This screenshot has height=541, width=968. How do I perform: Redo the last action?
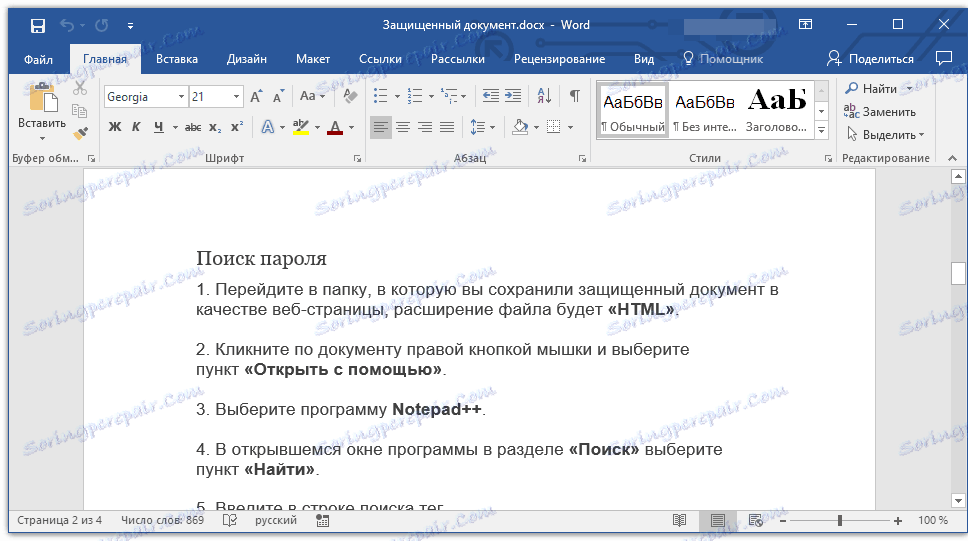[102, 25]
